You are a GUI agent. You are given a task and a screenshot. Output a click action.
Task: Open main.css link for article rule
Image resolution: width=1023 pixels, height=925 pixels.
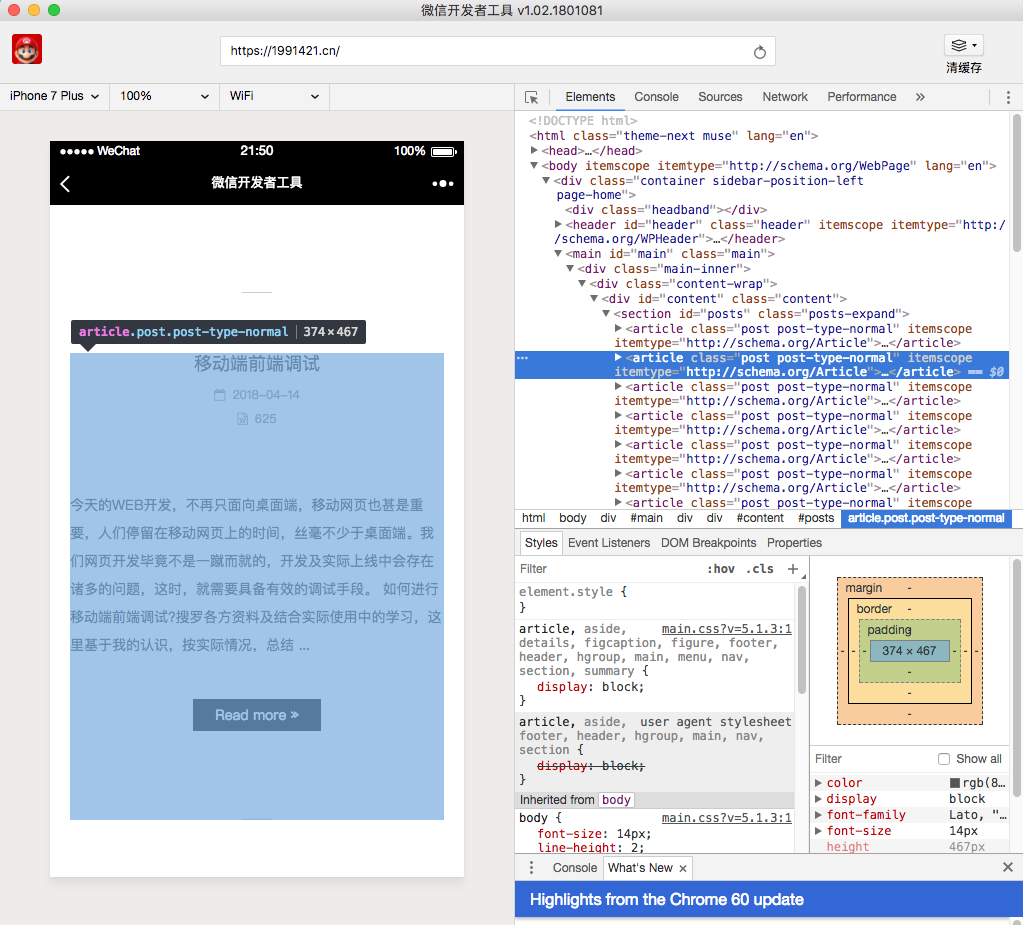tap(726, 629)
